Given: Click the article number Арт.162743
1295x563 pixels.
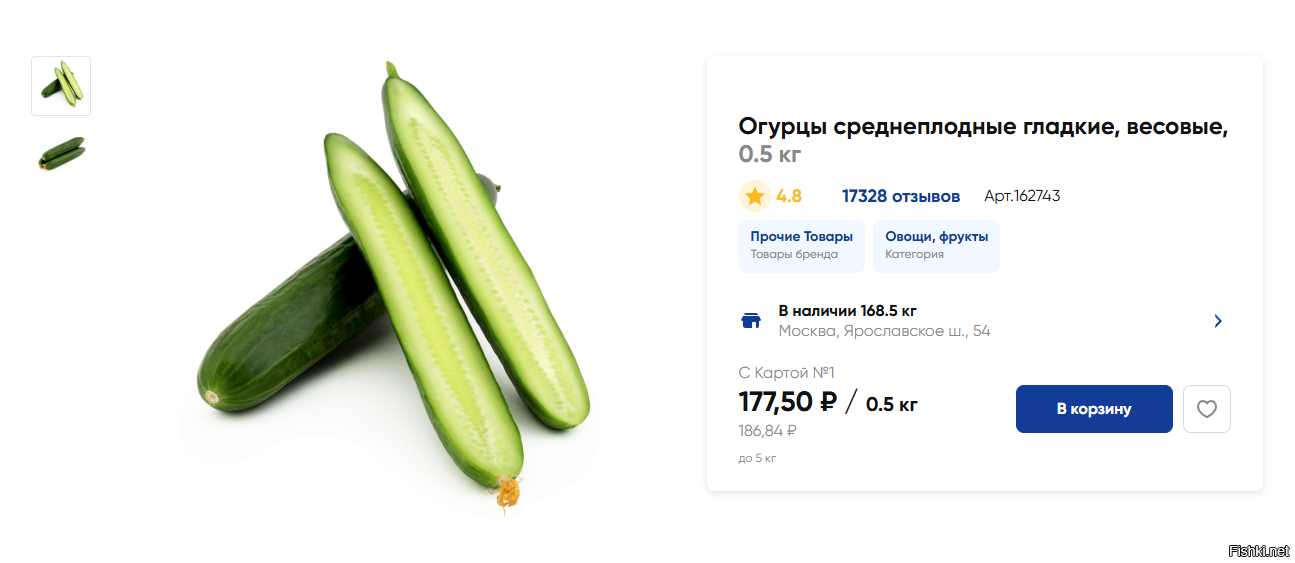Looking at the screenshot, I should [x=1021, y=196].
